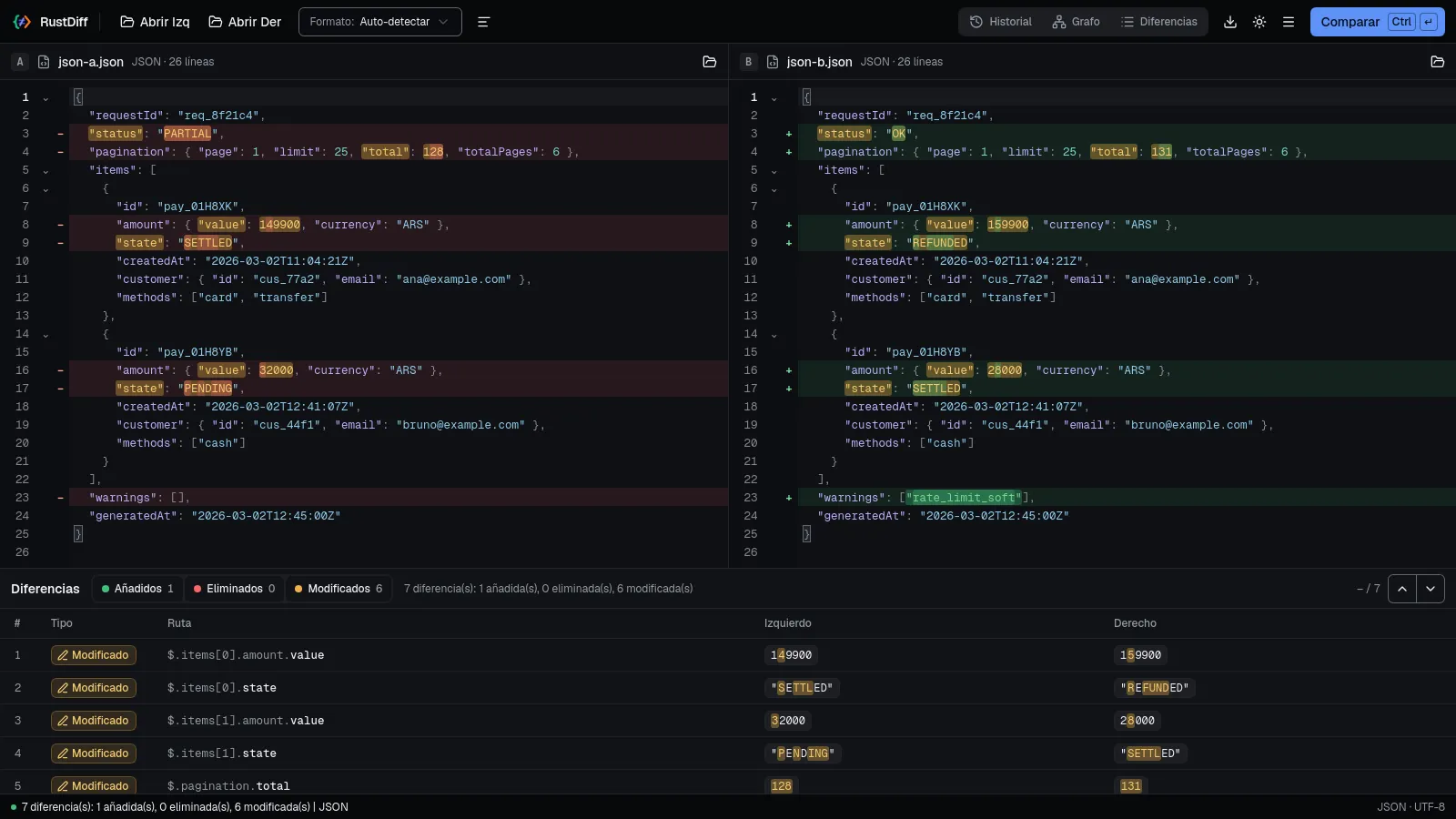
Task: Open left file with Abrir Izq
Action: [x=155, y=22]
